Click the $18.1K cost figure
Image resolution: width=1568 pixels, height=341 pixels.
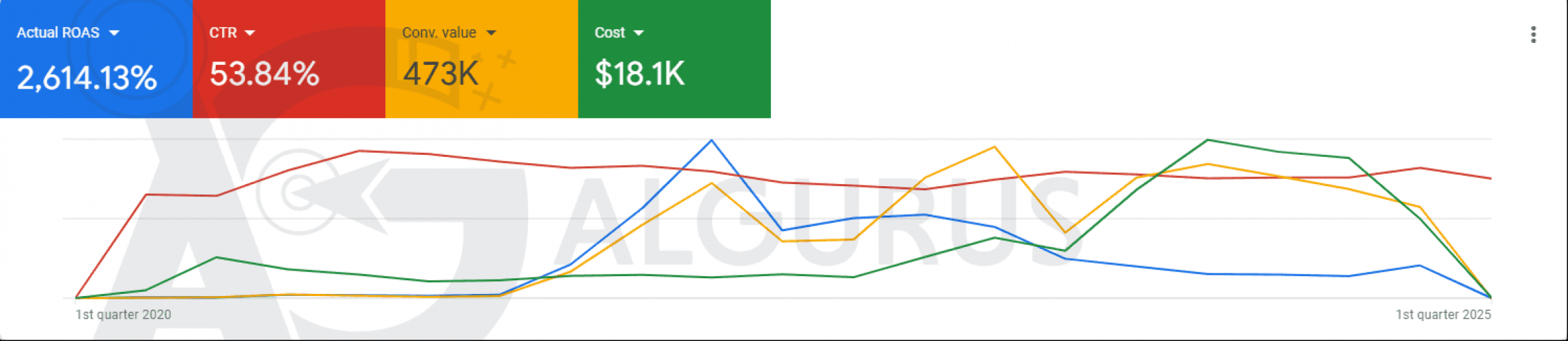click(639, 74)
